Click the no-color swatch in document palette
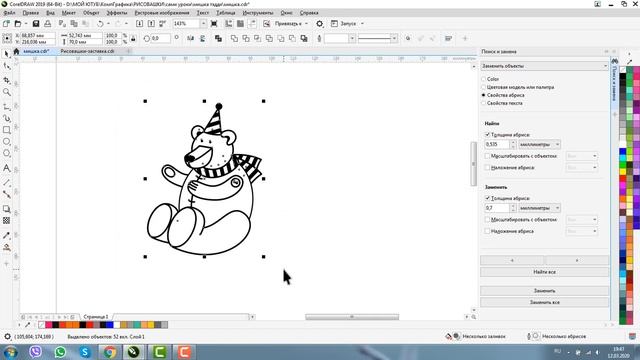This screenshot has height=360, width=640. [42, 325]
